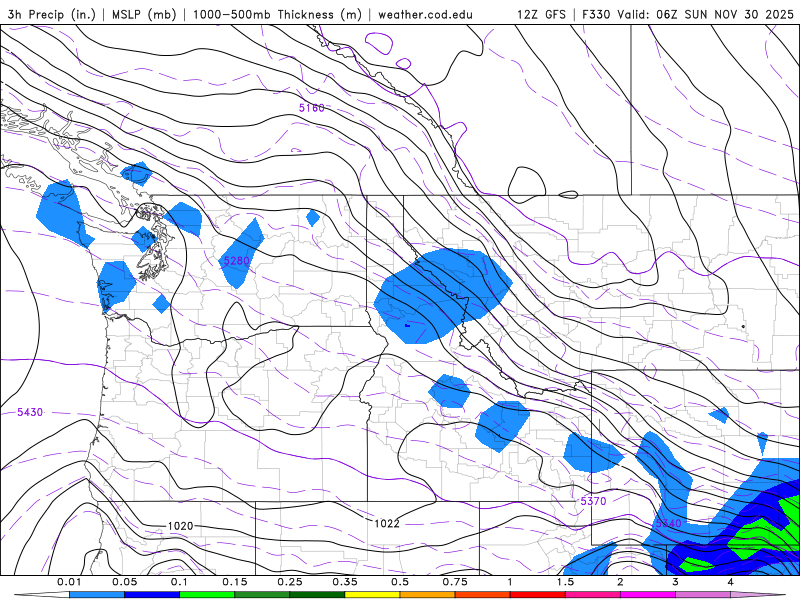Click the 1022 isobar label
The height and width of the screenshot is (600, 800).
387,523
